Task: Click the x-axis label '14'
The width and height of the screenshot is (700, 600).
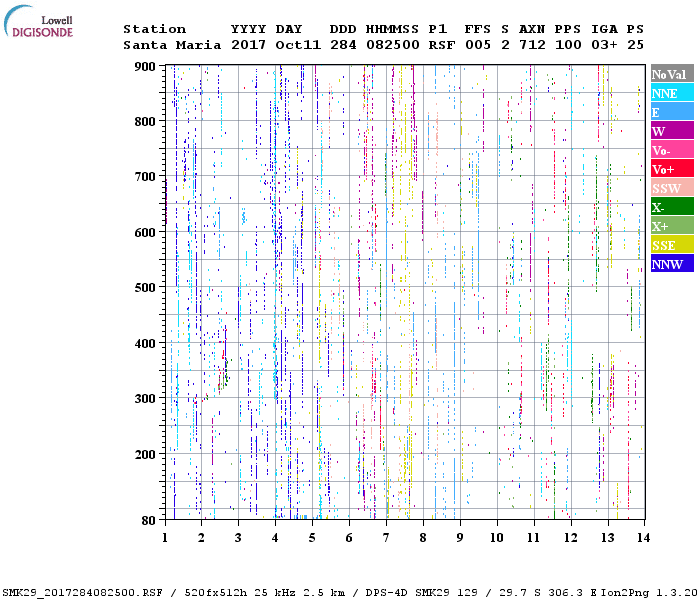Action: [643, 538]
